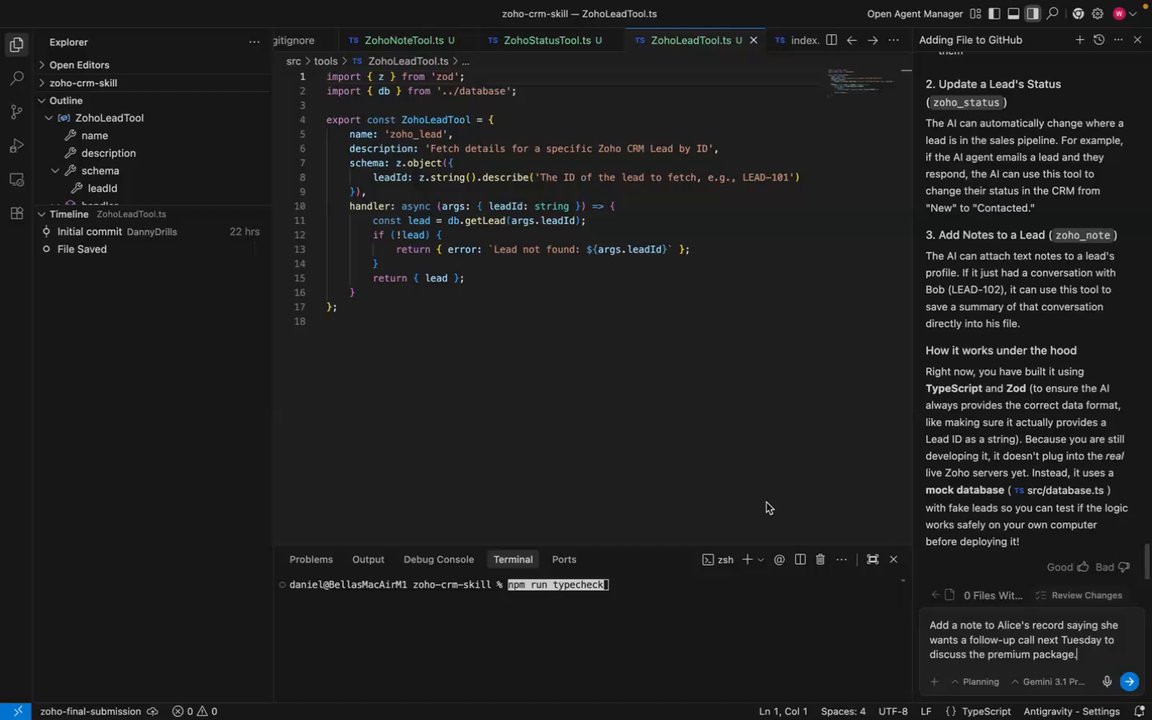Screen dimensions: 1152x720
Task: Switch to the .gitignore tab
Action: click(x=294, y=40)
